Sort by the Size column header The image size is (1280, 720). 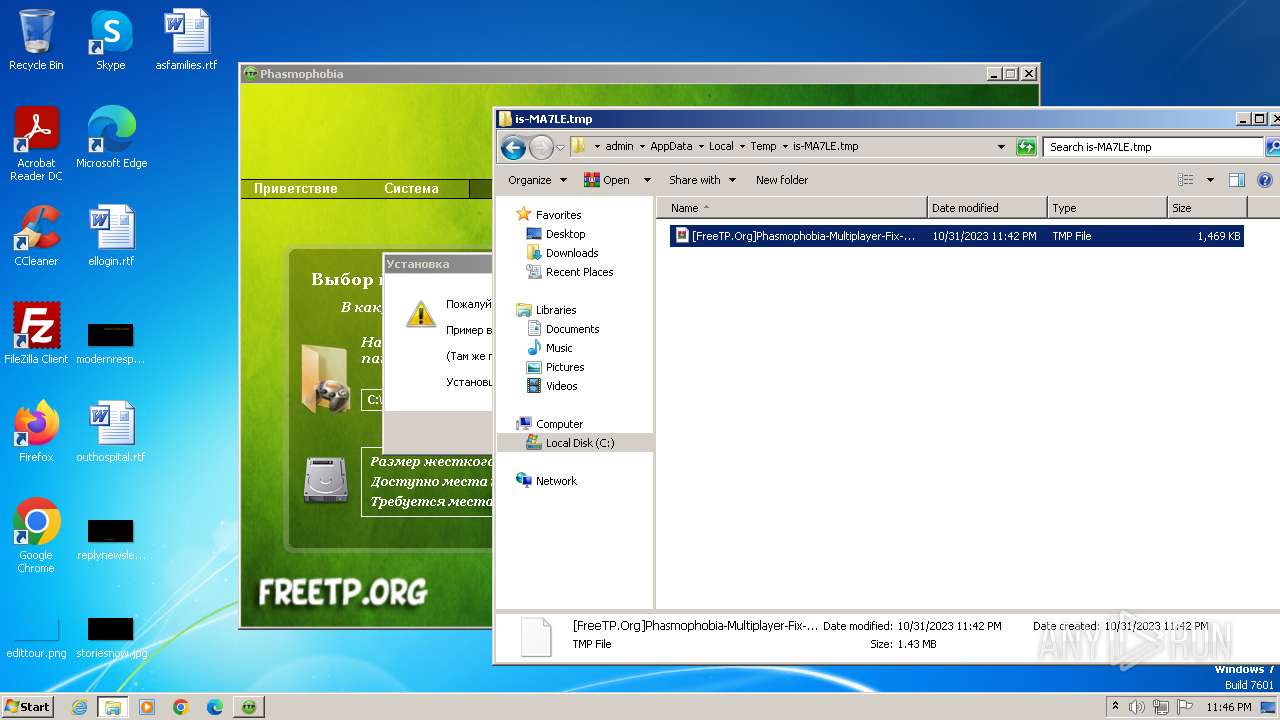[x=1206, y=208]
